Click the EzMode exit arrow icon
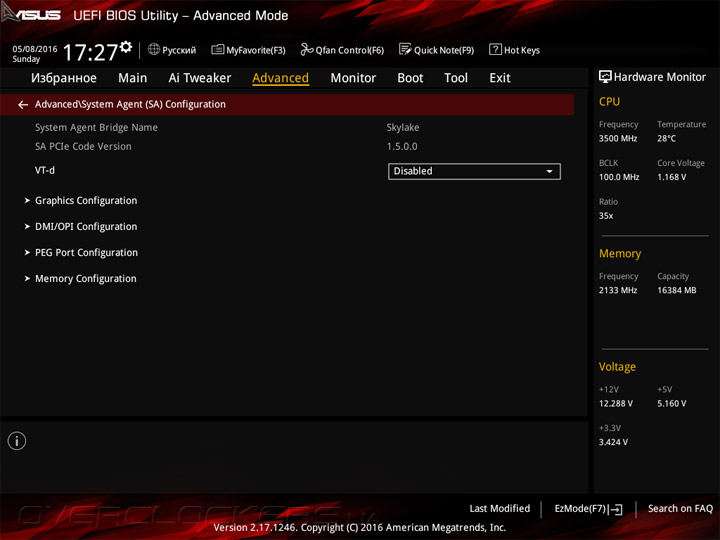The image size is (720, 540). pyautogui.click(x=615, y=509)
